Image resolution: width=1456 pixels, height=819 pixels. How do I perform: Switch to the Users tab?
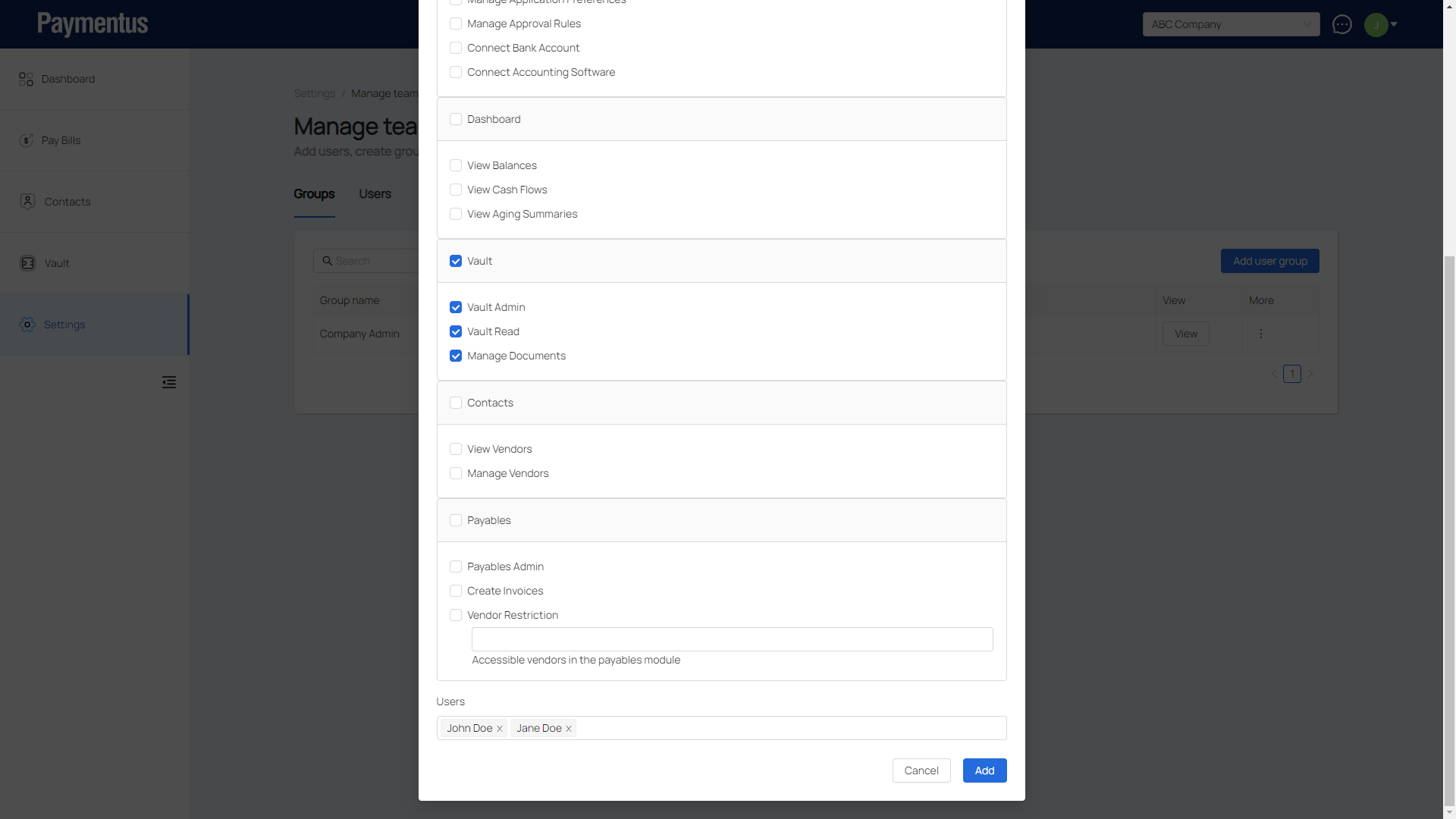coord(375,194)
